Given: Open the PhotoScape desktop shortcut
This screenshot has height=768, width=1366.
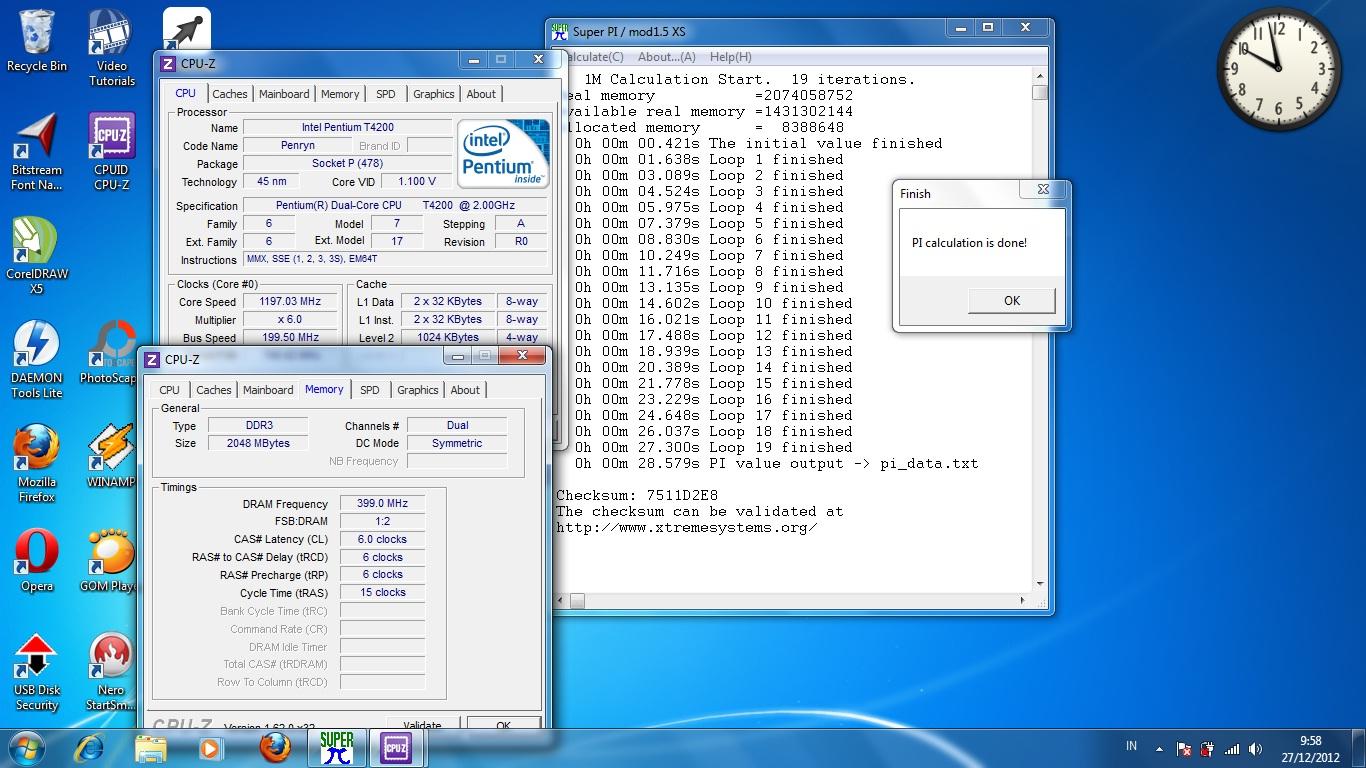Looking at the screenshot, I should click(111, 352).
